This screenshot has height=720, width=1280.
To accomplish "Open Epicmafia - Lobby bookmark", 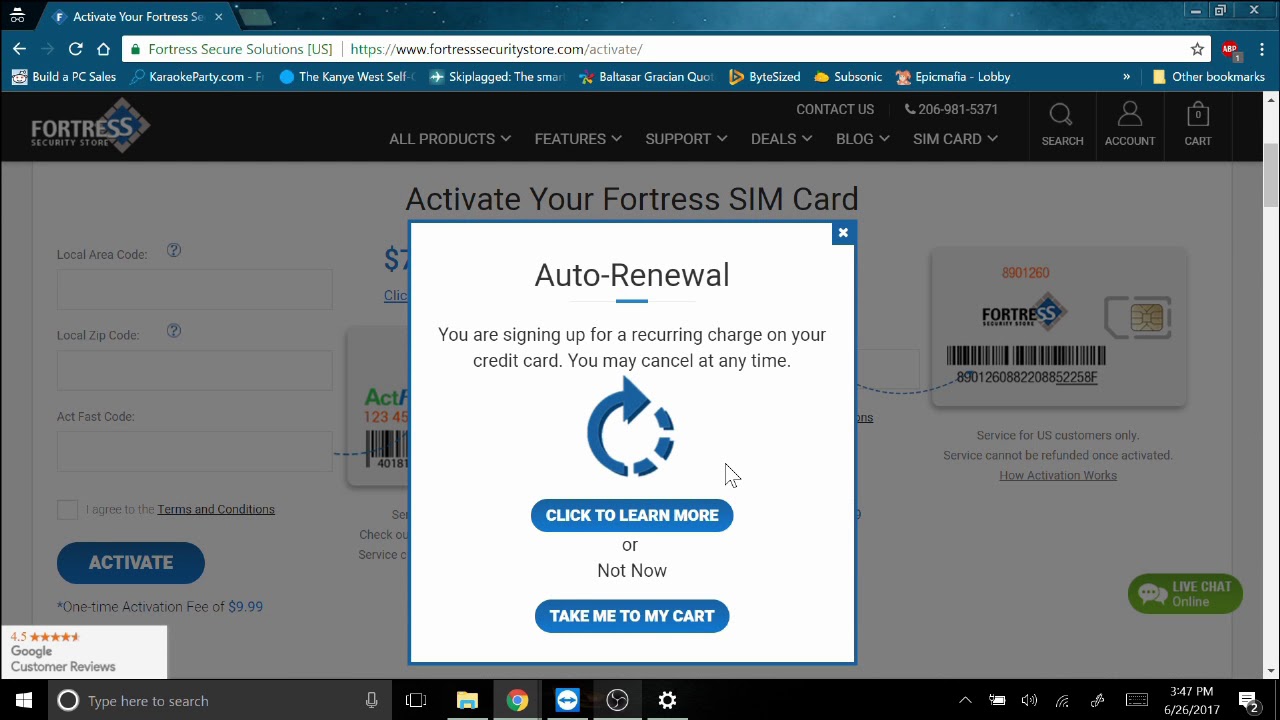I will (x=953, y=77).
